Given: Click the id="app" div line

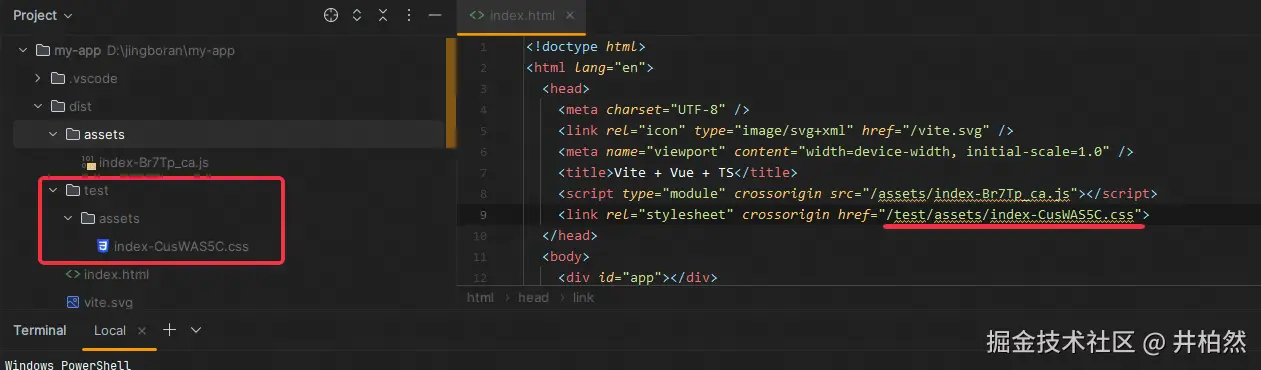Looking at the screenshot, I should coord(638,277).
